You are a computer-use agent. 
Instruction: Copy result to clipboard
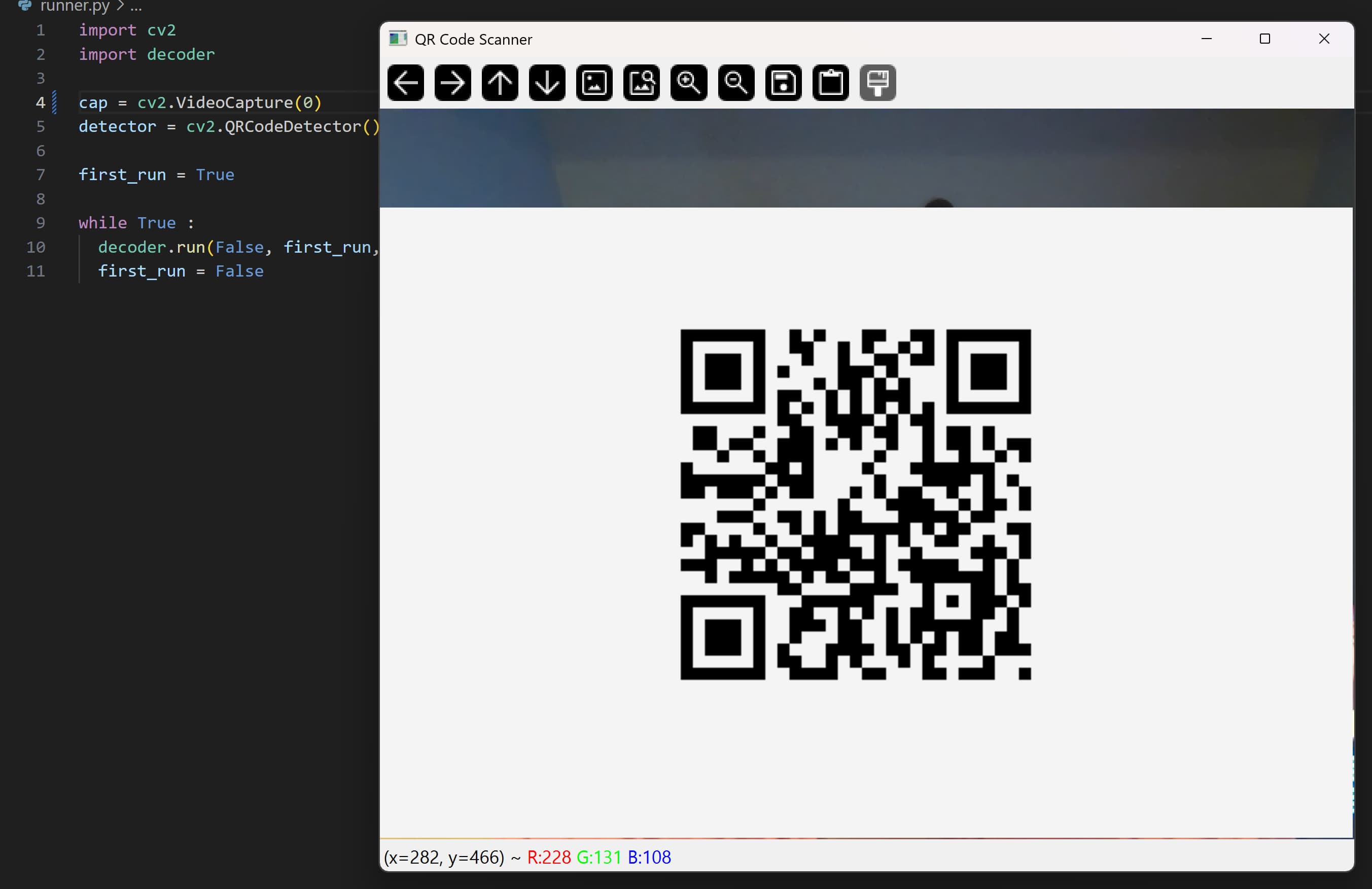point(830,82)
